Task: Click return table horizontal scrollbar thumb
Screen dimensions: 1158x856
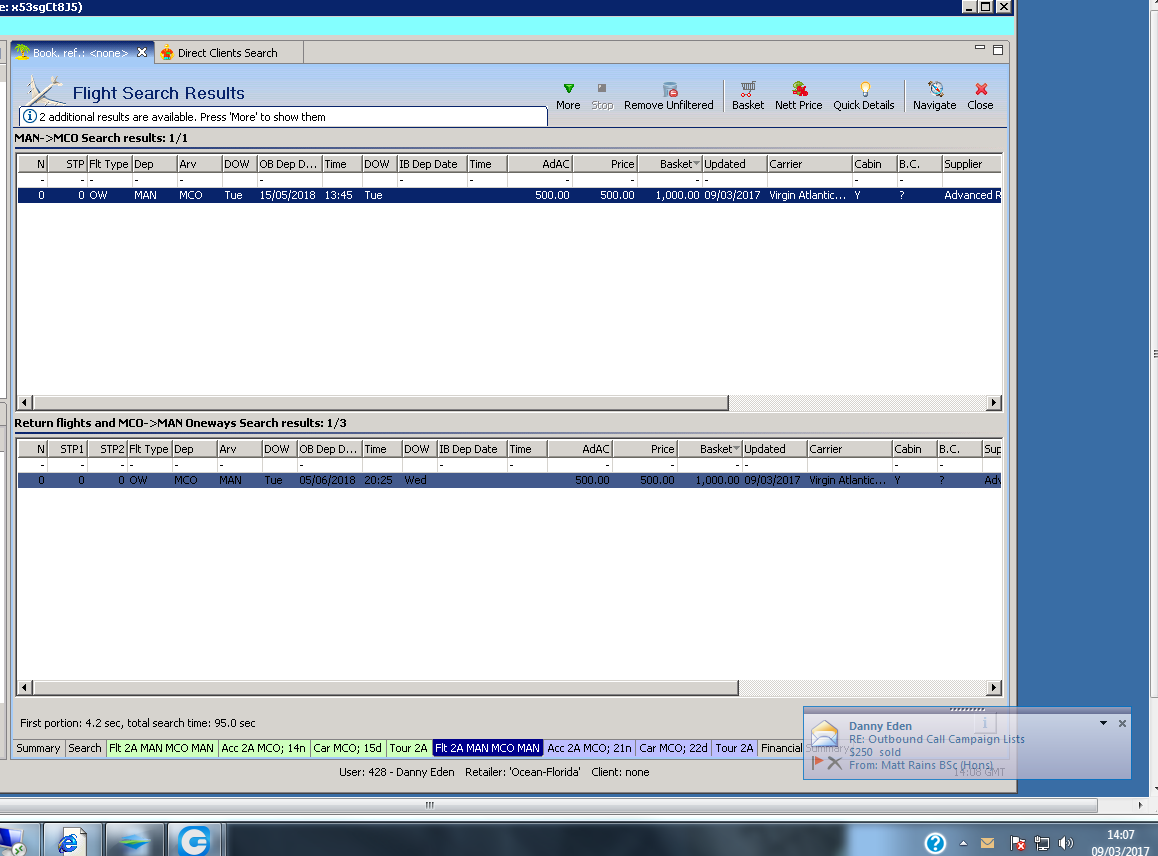Action: click(x=386, y=688)
